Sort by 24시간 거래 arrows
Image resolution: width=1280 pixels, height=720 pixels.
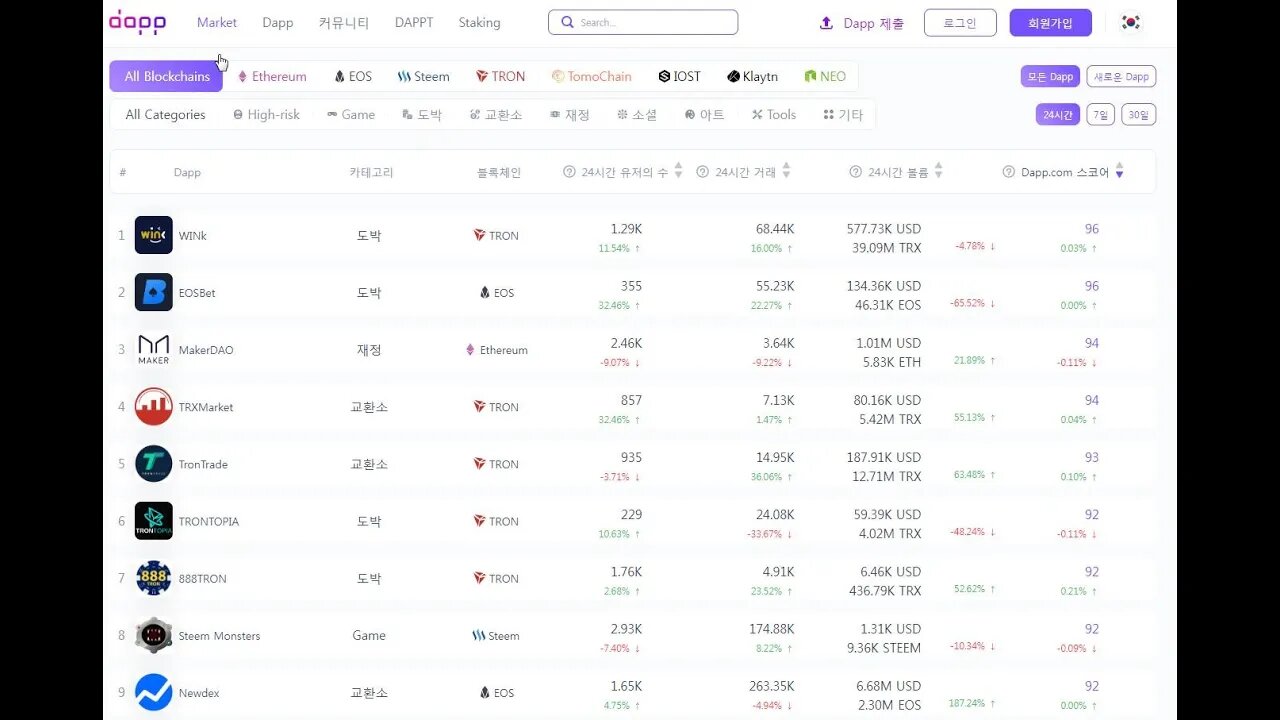coord(786,171)
